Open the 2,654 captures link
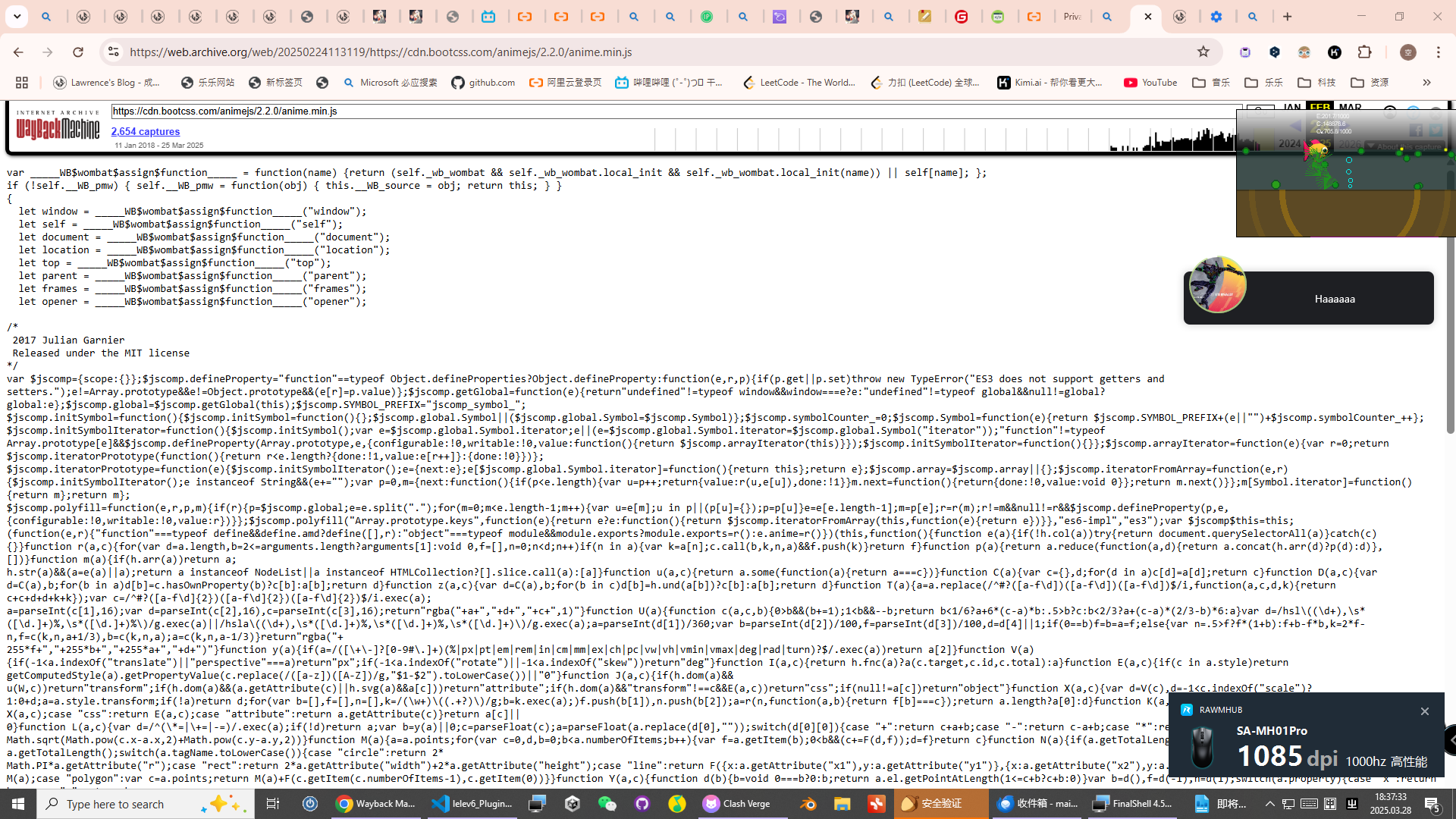This screenshot has width=1456, height=819. (146, 131)
